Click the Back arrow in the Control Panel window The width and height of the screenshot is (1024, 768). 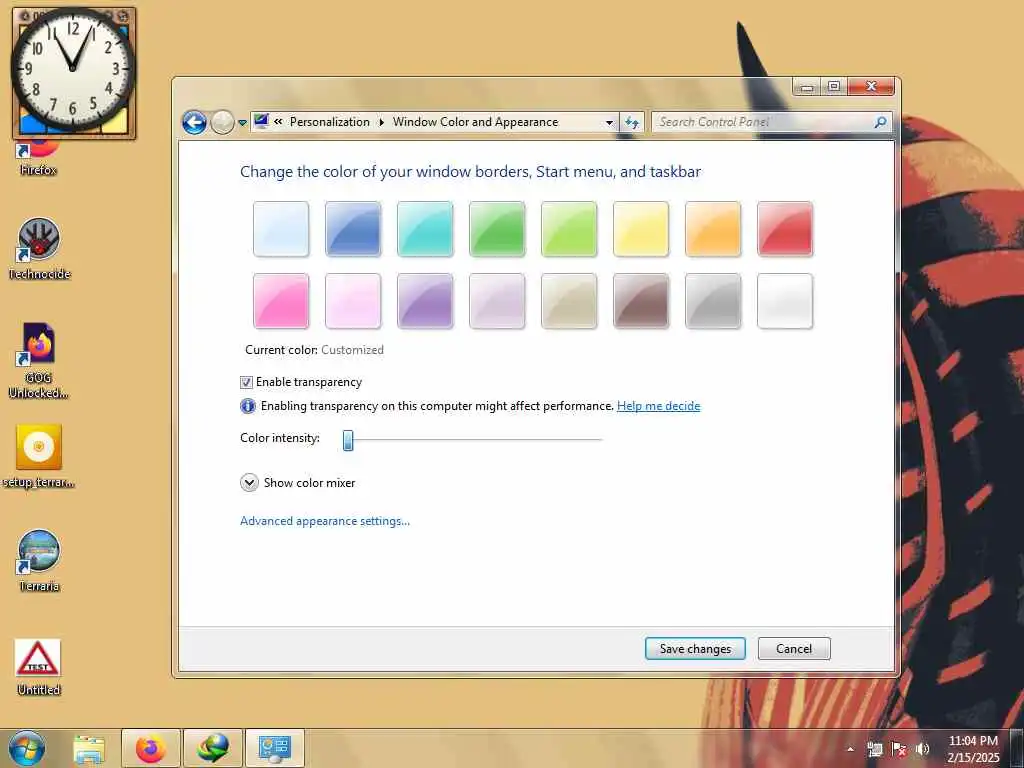click(194, 122)
